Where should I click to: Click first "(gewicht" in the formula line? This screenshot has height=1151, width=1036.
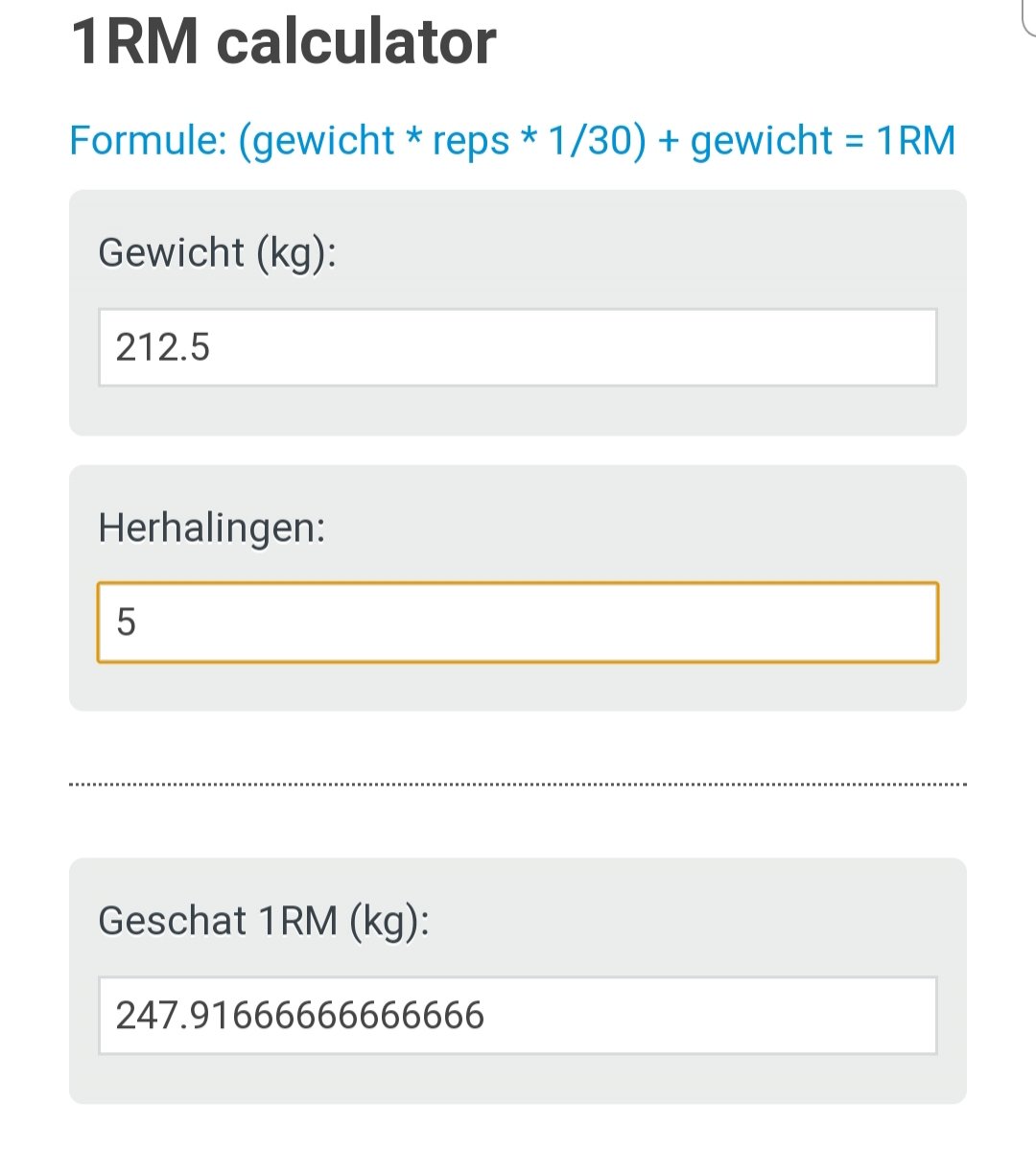tap(317, 140)
